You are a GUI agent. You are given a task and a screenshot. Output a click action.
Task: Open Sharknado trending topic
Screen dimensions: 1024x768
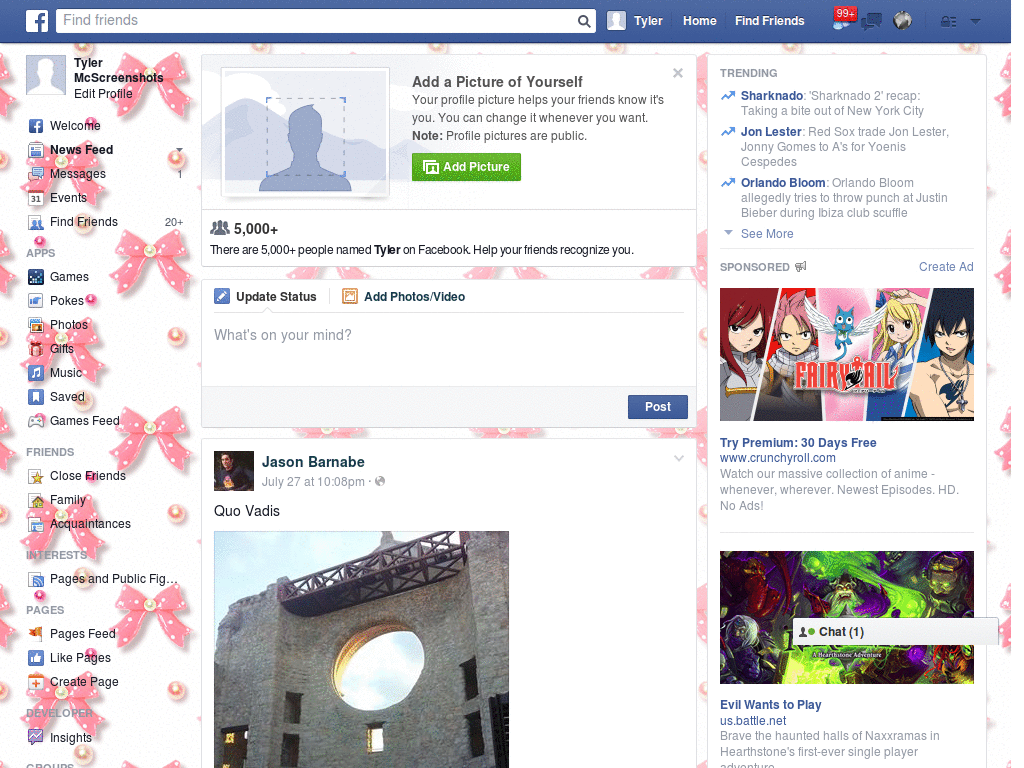771,96
